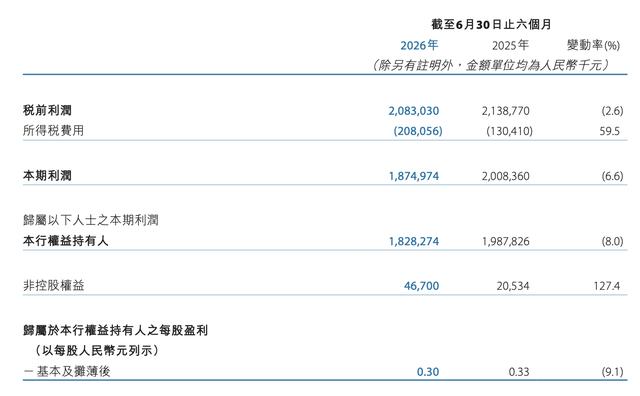640x396 pixels.
Task: Select the 本期利潤 row label
Action: point(47,176)
